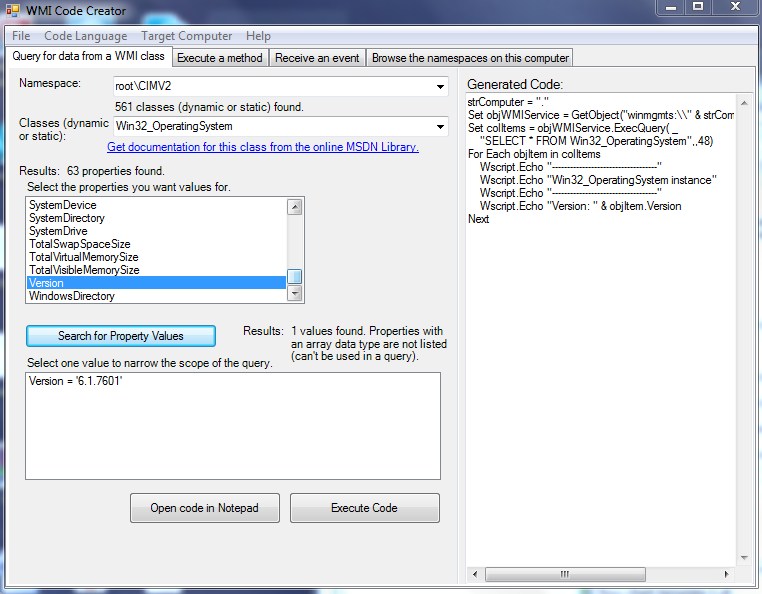The width and height of the screenshot is (762, 594).
Task: Click the generated code horizontal scrollbar thumb
Action: 565,574
